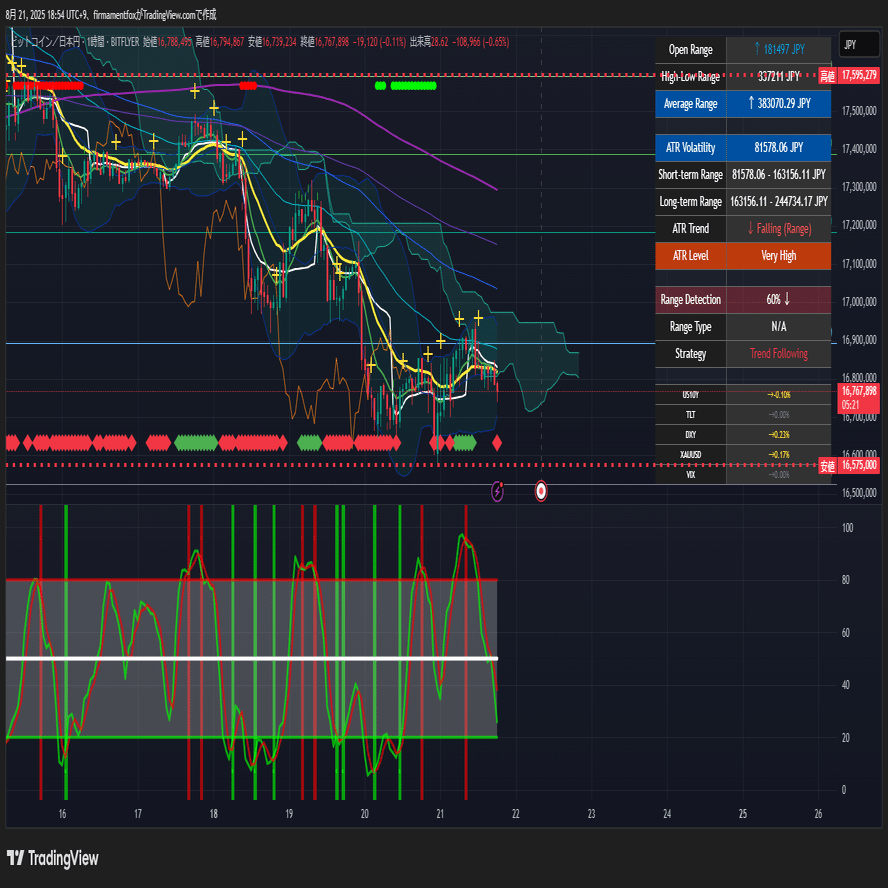Image resolution: width=888 pixels, height=888 pixels.
Task: Click date 26 on the time axis
Action: [x=818, y=814]
